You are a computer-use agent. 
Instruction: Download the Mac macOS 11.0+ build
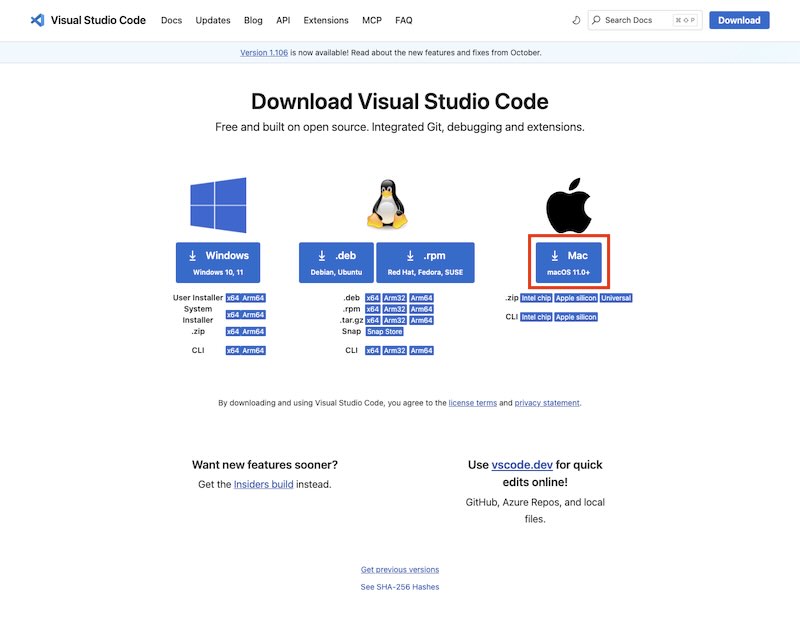[x=571, y=261]
